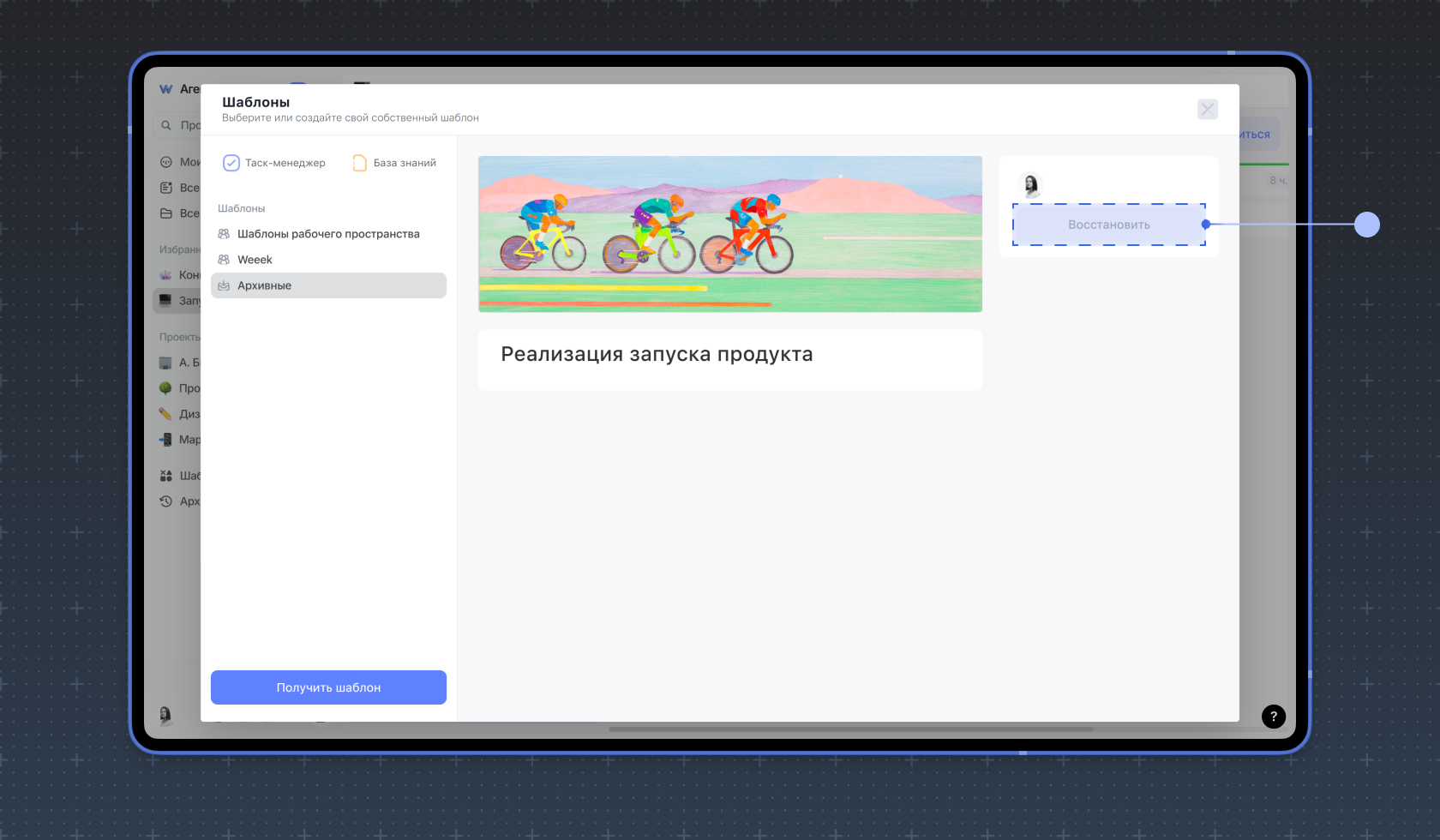Switch to Таск-менеджер tab
Image resolution: width=1440 pixels, height=840 pixels.
coord(285,163)
